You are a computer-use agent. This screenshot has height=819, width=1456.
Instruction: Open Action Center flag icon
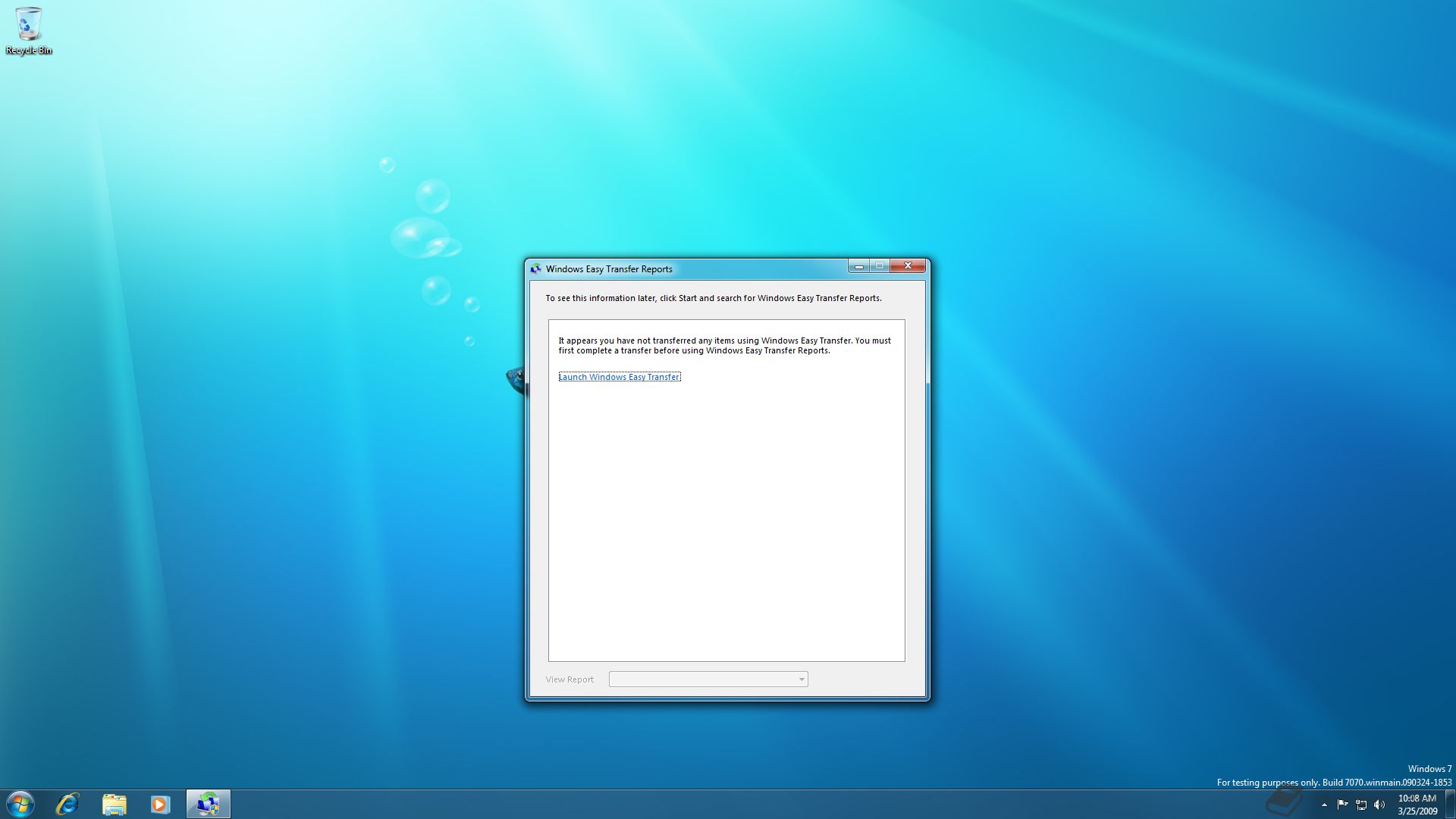[1342, 805]
